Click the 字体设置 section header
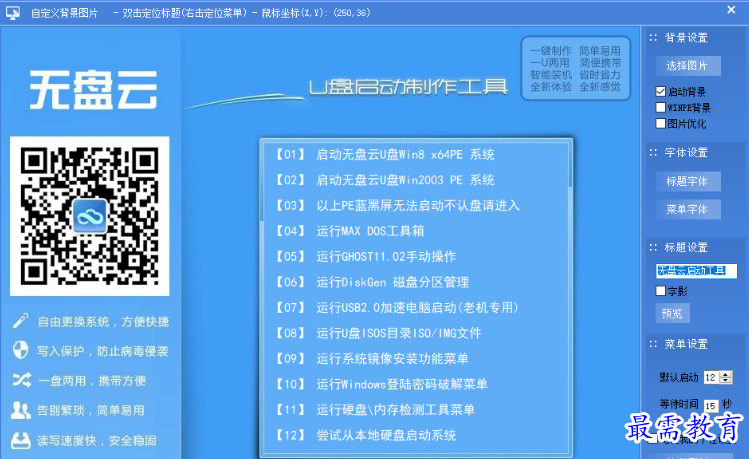The image size is (749, 459). click(x=686, y=153)
